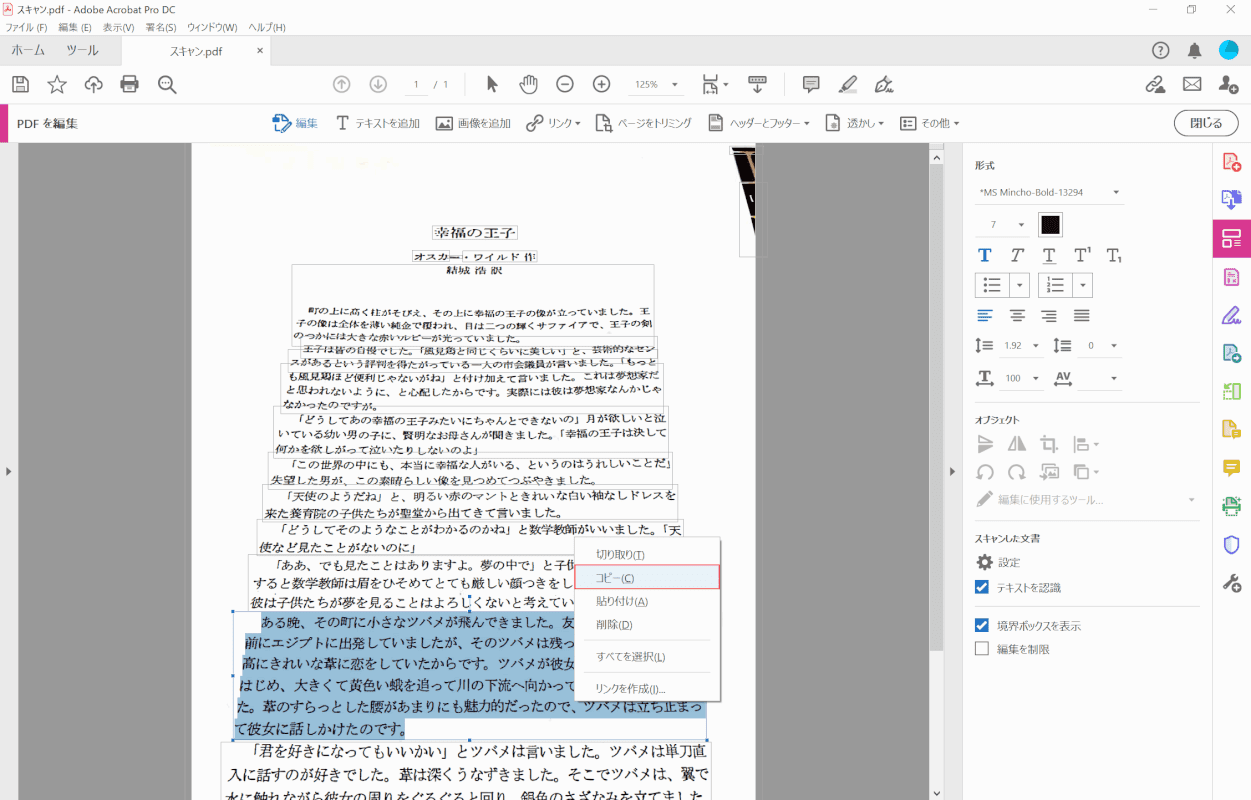The width and height of the screenshot is (1251, 800).
Task: Switch to the ツール tab
Action: (x=82, y=51)
